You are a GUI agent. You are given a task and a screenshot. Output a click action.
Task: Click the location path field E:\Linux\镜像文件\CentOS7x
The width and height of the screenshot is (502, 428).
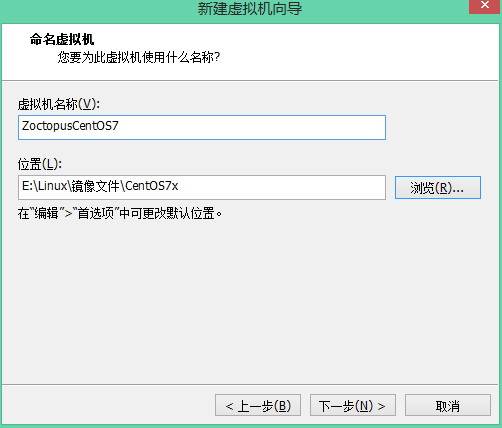[202, 187]
